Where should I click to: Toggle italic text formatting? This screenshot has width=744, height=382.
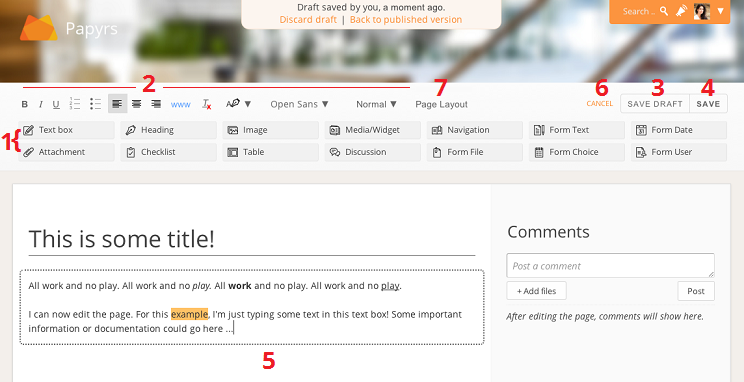[x=41, y=104]
